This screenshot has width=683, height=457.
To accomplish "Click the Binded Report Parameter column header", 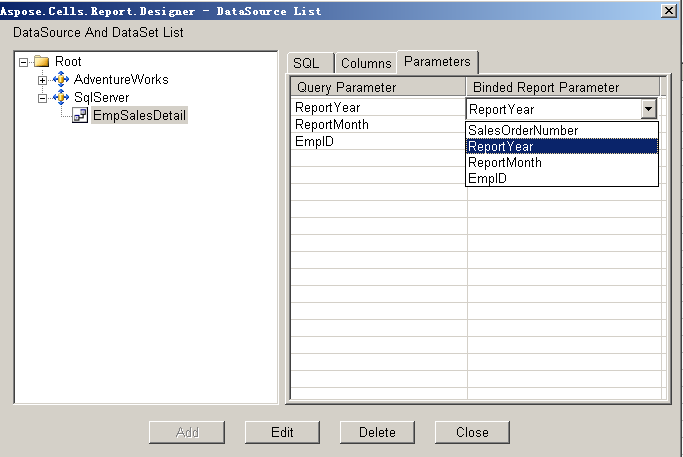I will [563, 87].
